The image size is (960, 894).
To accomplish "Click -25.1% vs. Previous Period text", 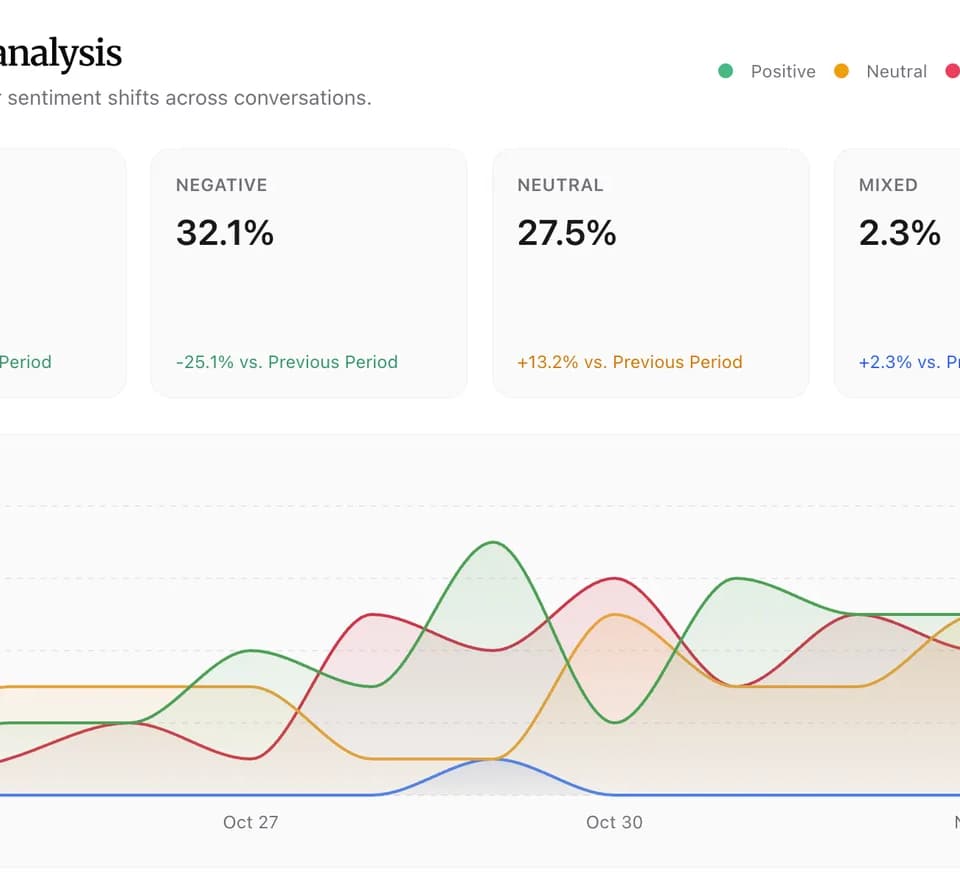I will point(287,362).
